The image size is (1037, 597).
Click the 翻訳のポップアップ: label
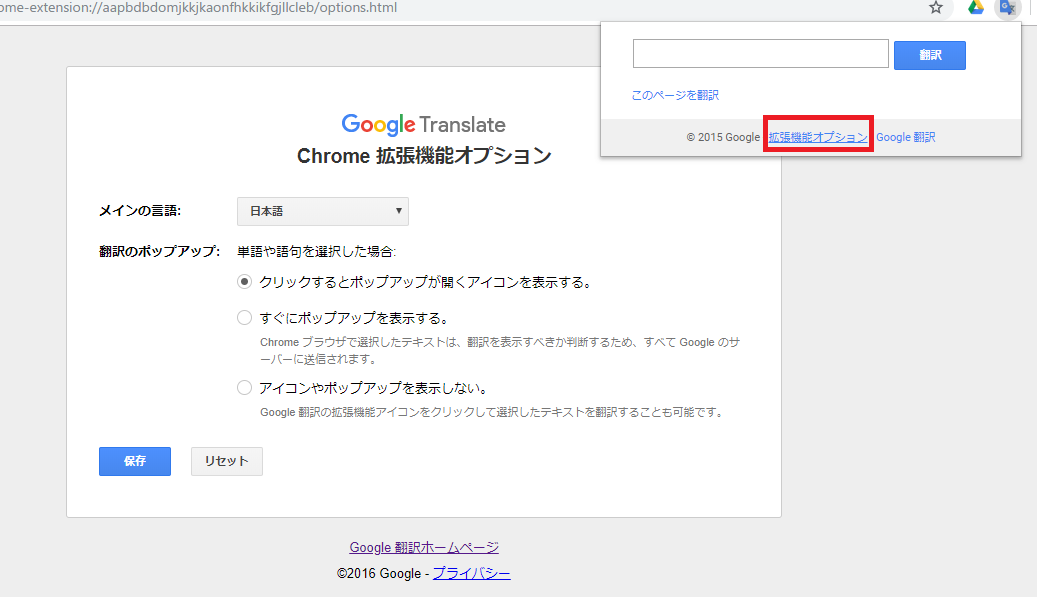coord(159,251)
